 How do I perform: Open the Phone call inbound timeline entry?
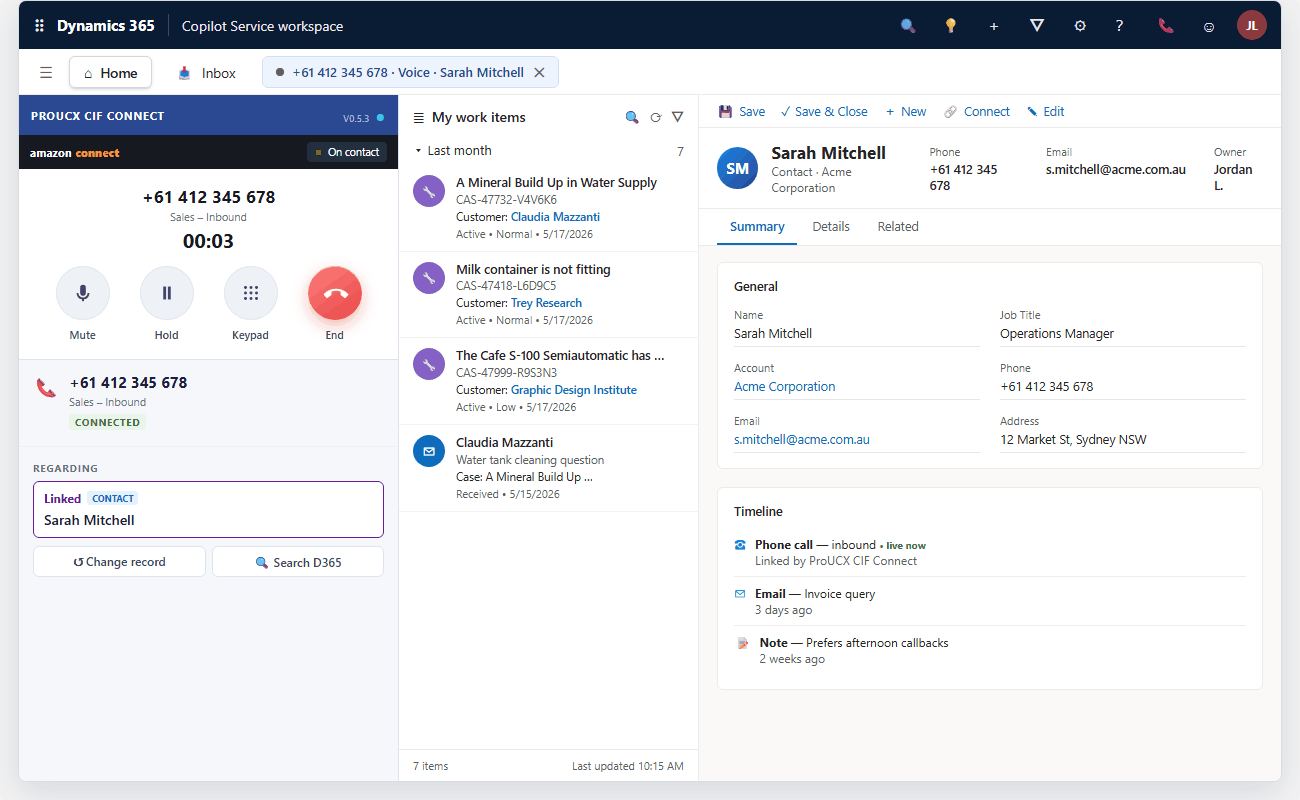[990, 552]
